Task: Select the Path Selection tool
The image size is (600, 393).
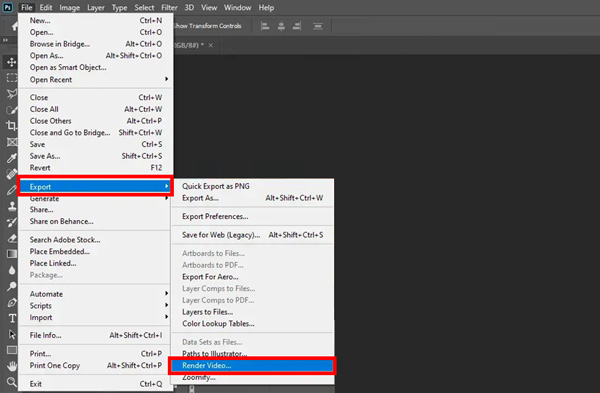Action: 11,334
